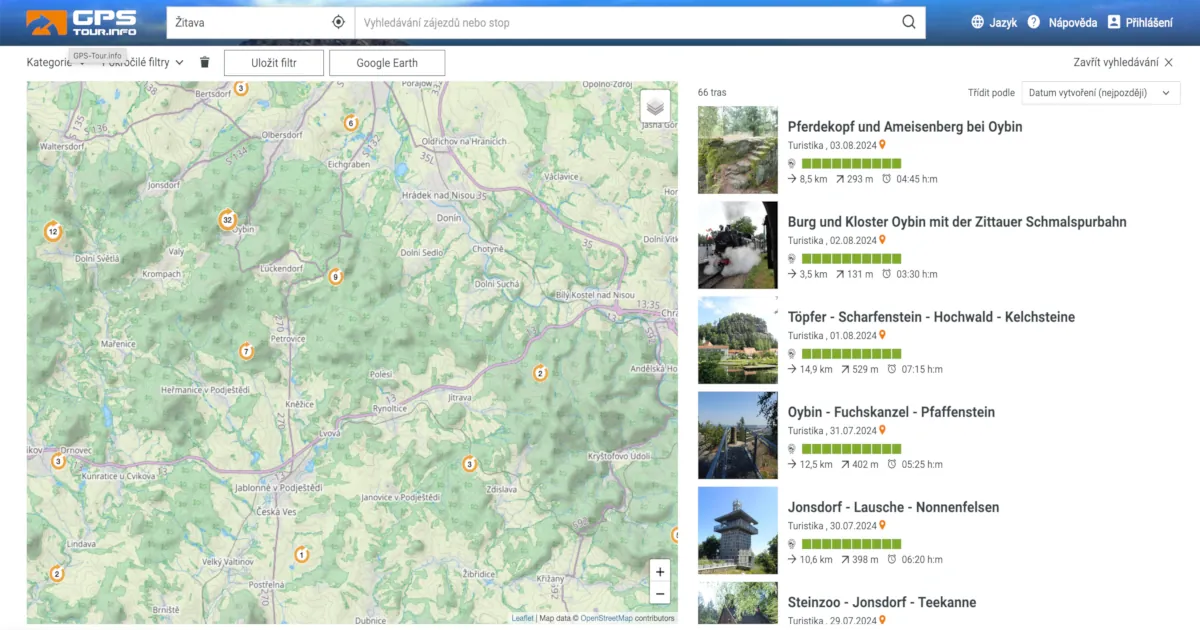The image size is (1200, 630).
Task: Click the orange pin beside Pferdekopf tour date
Action: [x=881, y=145]
